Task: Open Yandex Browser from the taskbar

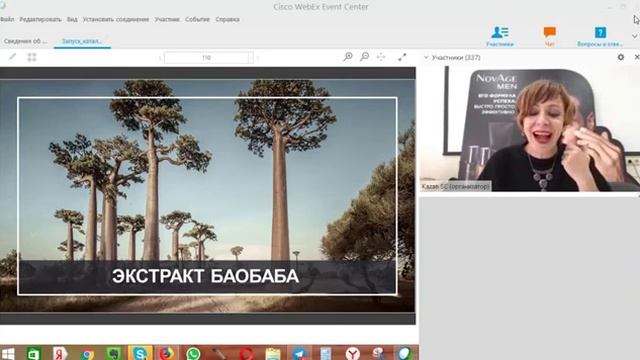Action: point(353,353)
